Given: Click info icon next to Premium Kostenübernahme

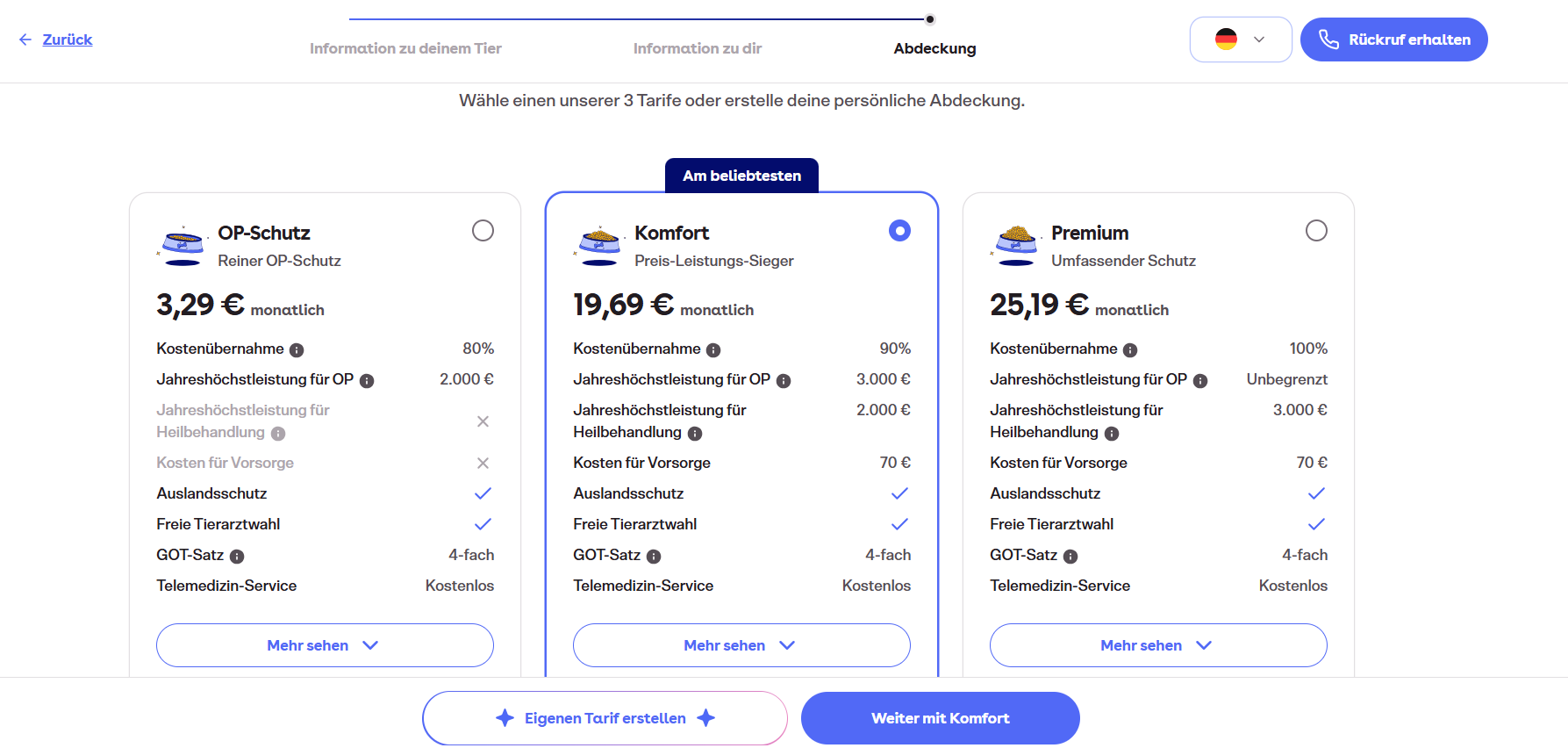Looking at the screenshot, I should 1130,350.
